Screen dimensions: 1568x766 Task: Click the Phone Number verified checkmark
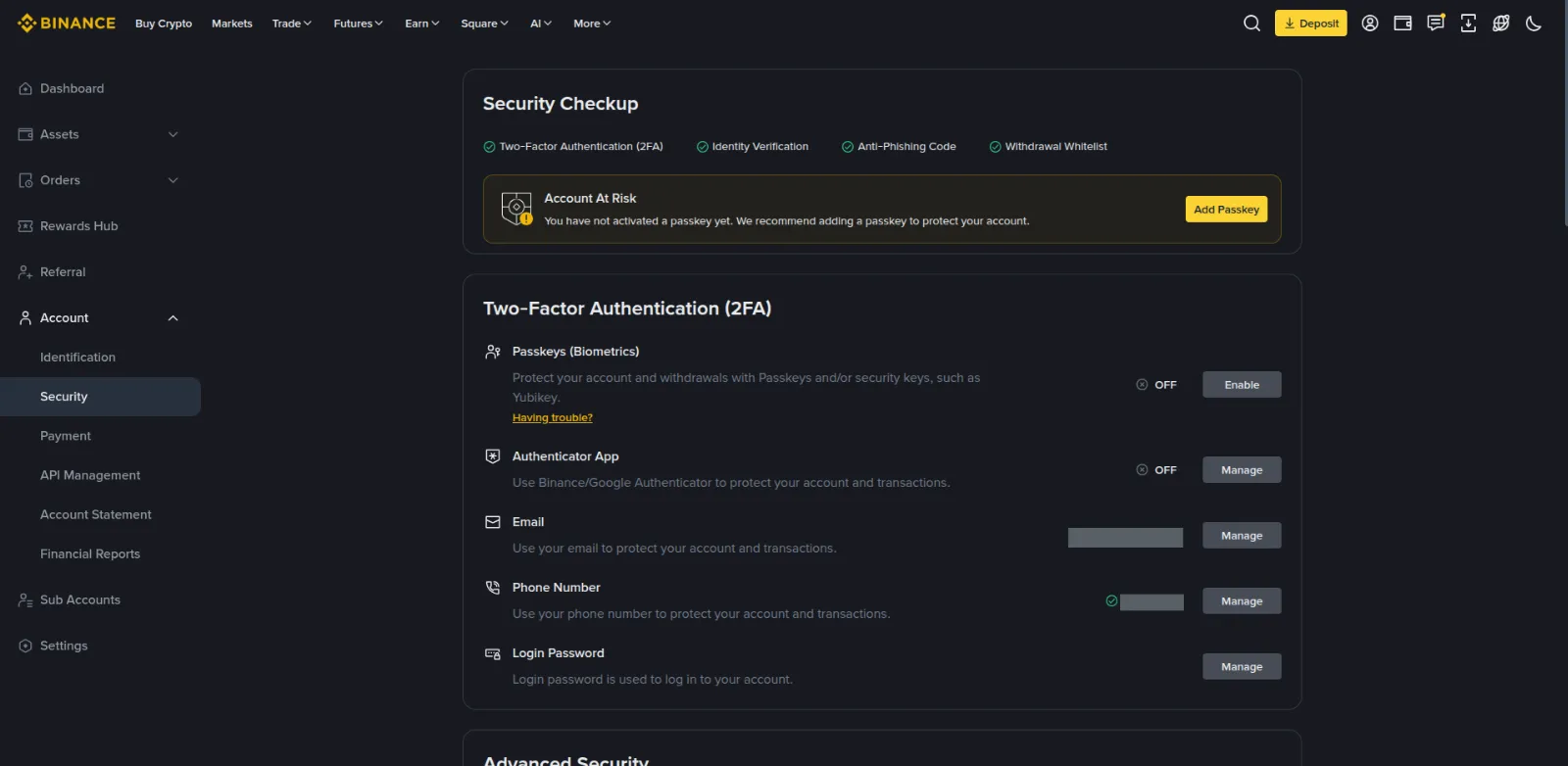click(x=1111, y=601)
